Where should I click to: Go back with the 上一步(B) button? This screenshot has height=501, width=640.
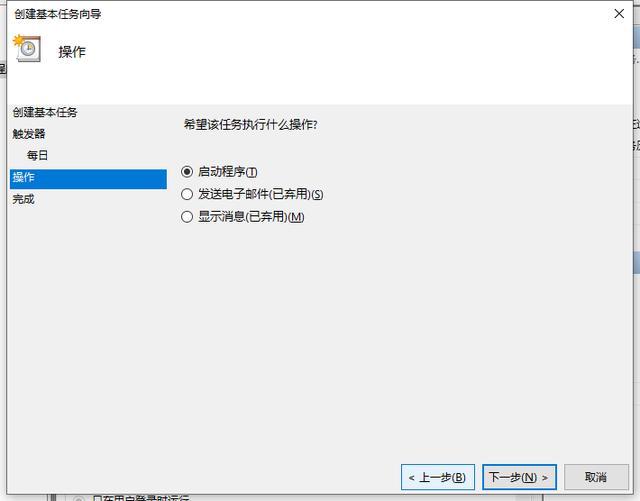tap(438, 477)
